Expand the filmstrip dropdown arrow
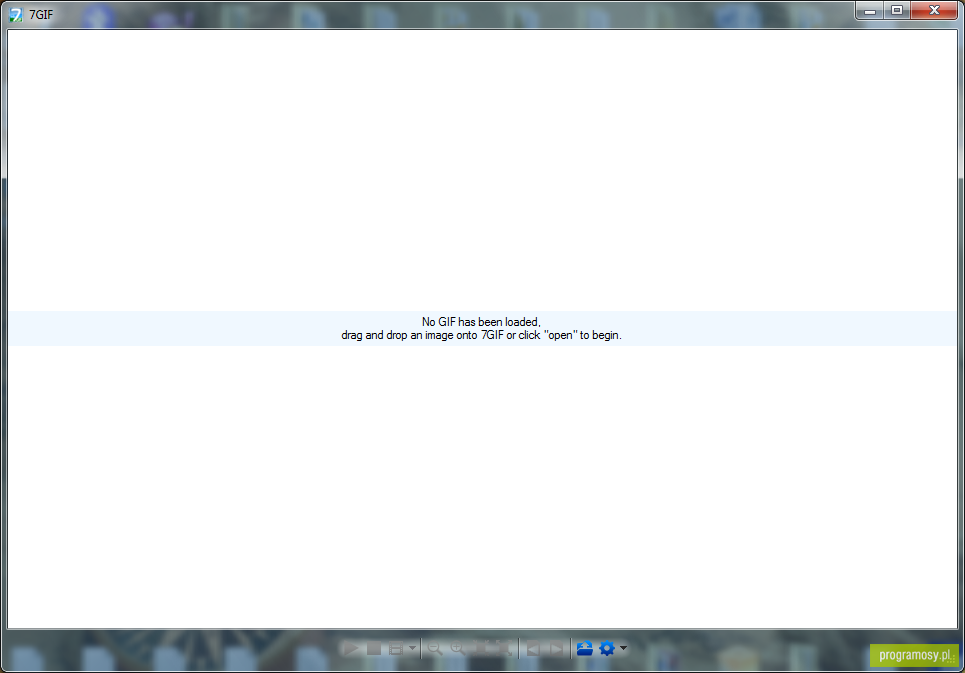Viewport: 965px width, 673px height. click(x=412, y=648)
